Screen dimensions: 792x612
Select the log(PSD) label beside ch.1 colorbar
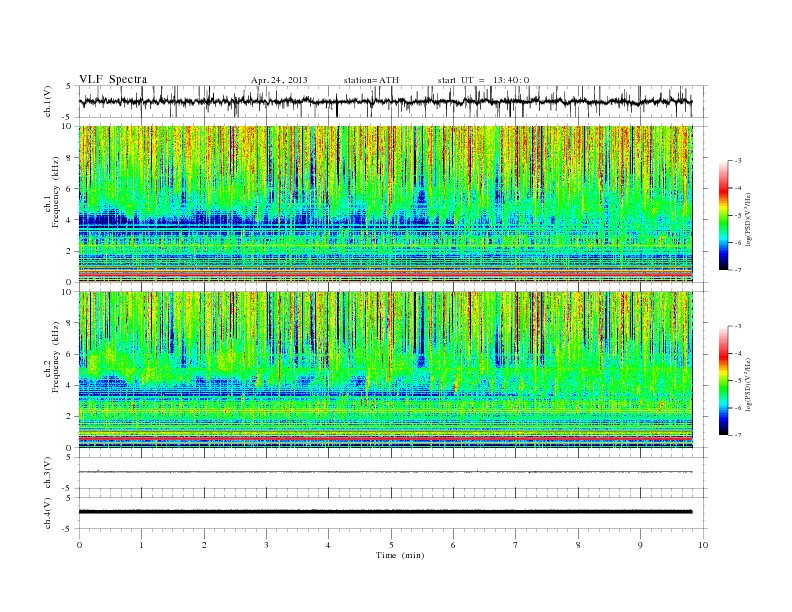coord(748,218)
